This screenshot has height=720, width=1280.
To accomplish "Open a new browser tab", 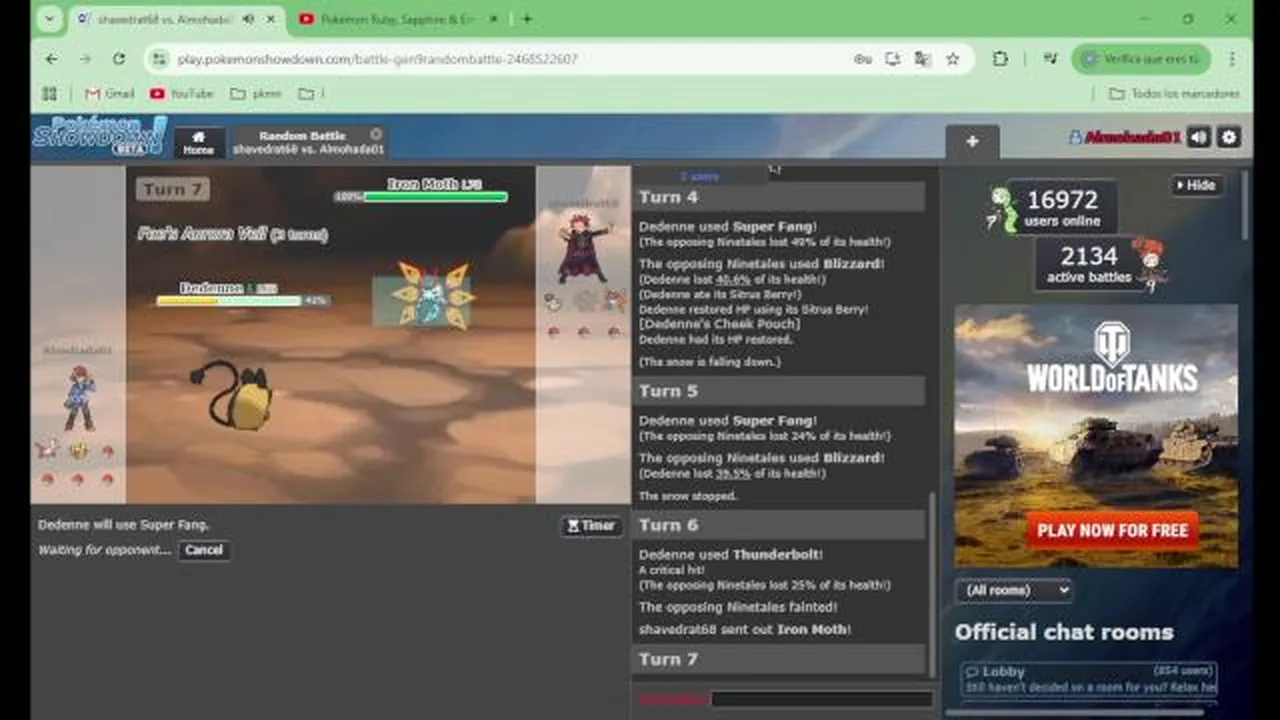I will (x=527, y=19).
